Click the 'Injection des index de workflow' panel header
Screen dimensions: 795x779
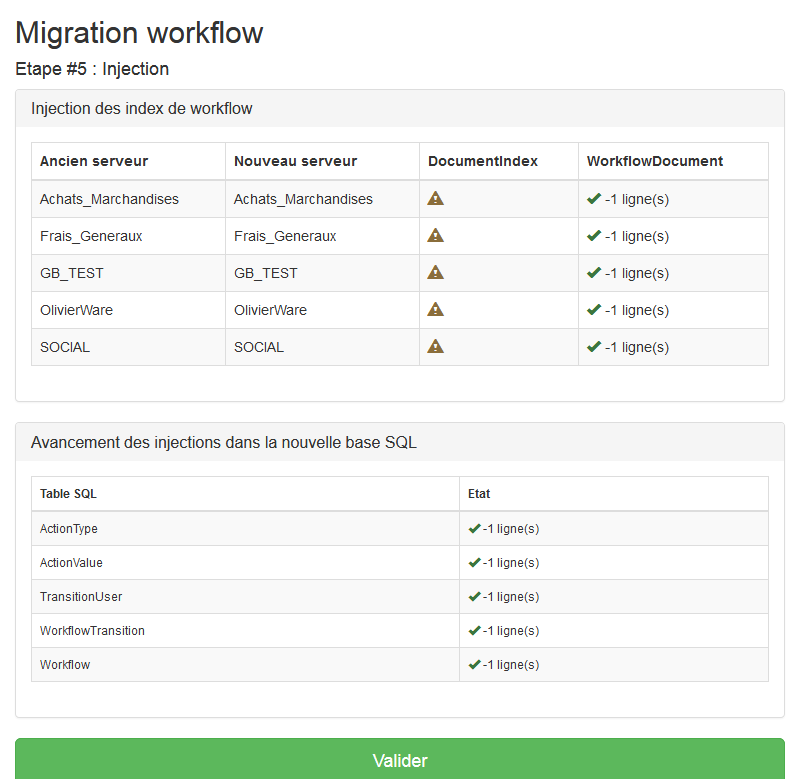click(142, 108)
